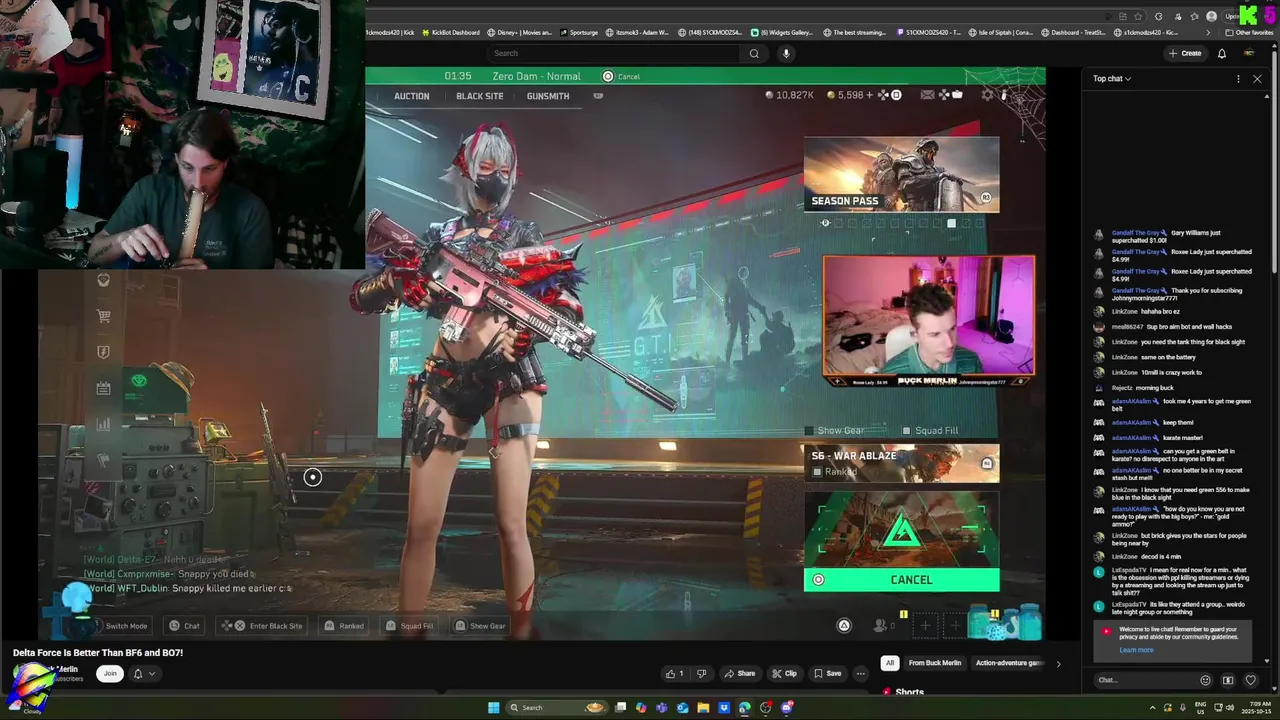1280x720 pixels.
Task: Click the green CANCEL matchmaking button
Action: 901,580
